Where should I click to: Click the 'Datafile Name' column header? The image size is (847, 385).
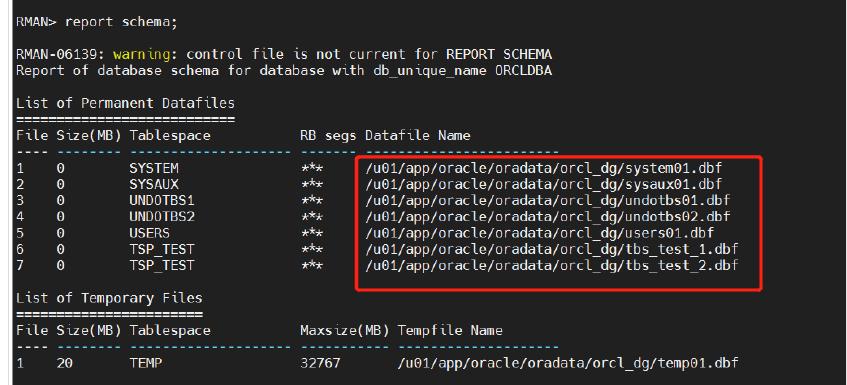(418, 136)
